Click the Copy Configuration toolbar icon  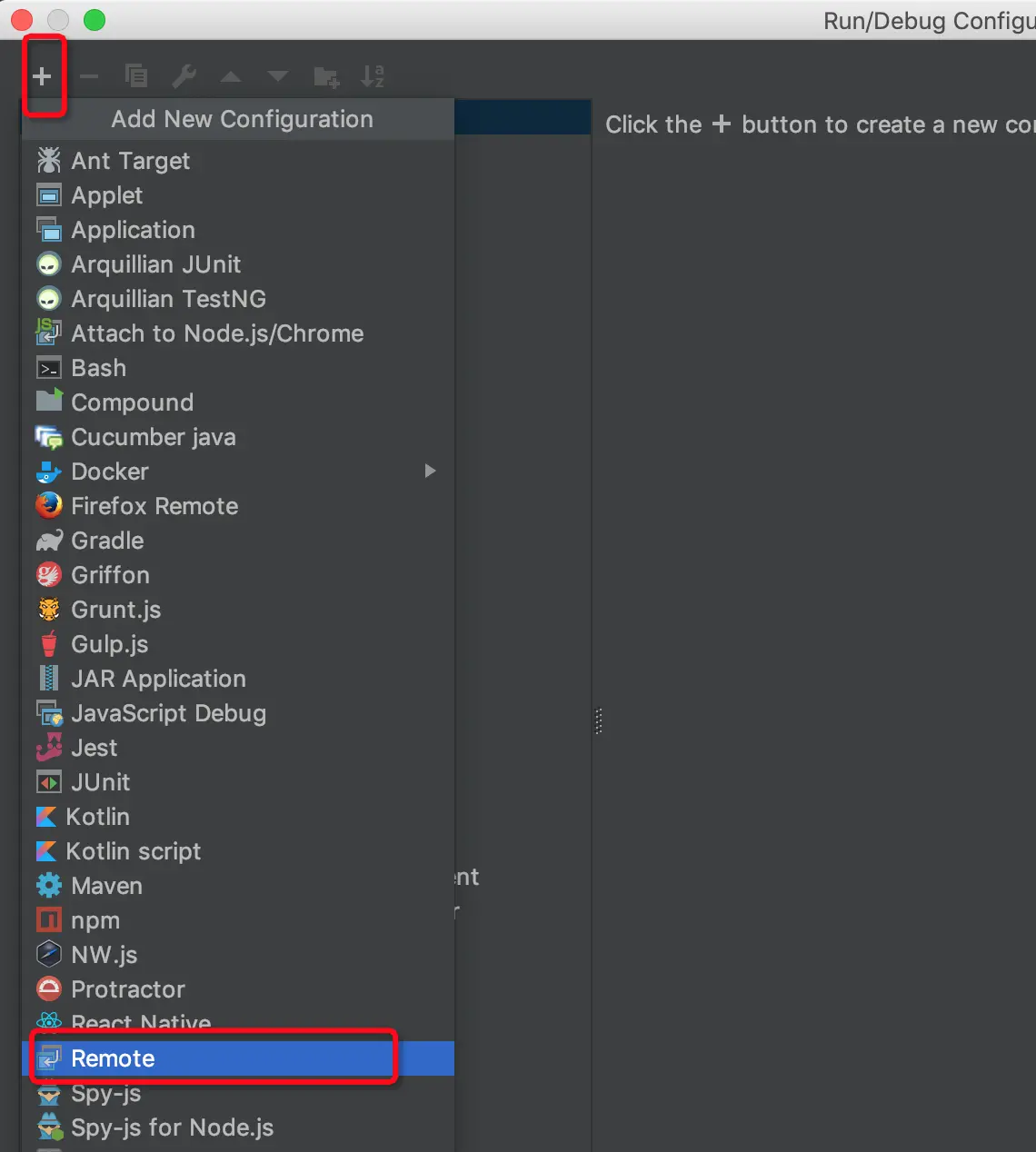point(136,76)
